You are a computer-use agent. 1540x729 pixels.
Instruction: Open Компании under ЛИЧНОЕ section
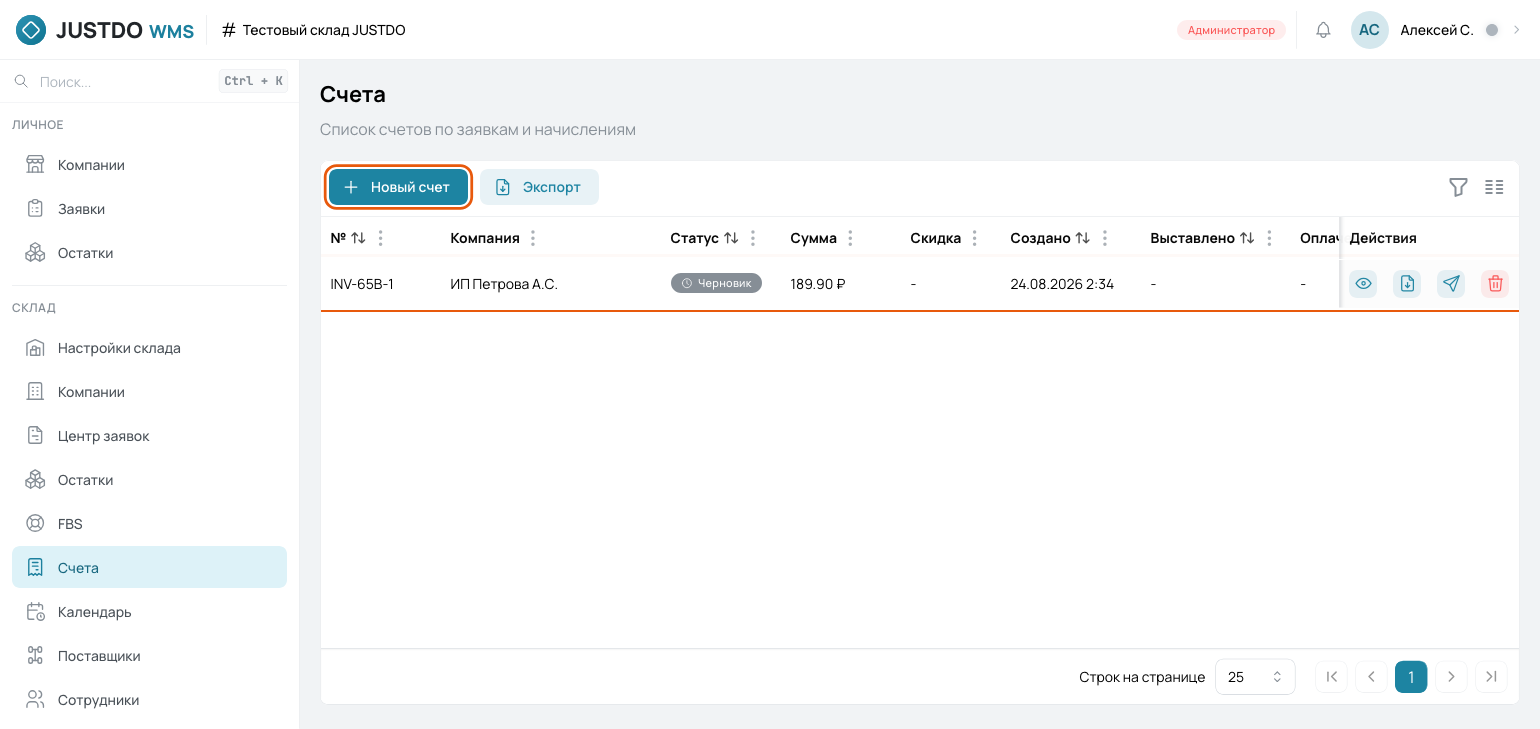click(x=149, y=165)
